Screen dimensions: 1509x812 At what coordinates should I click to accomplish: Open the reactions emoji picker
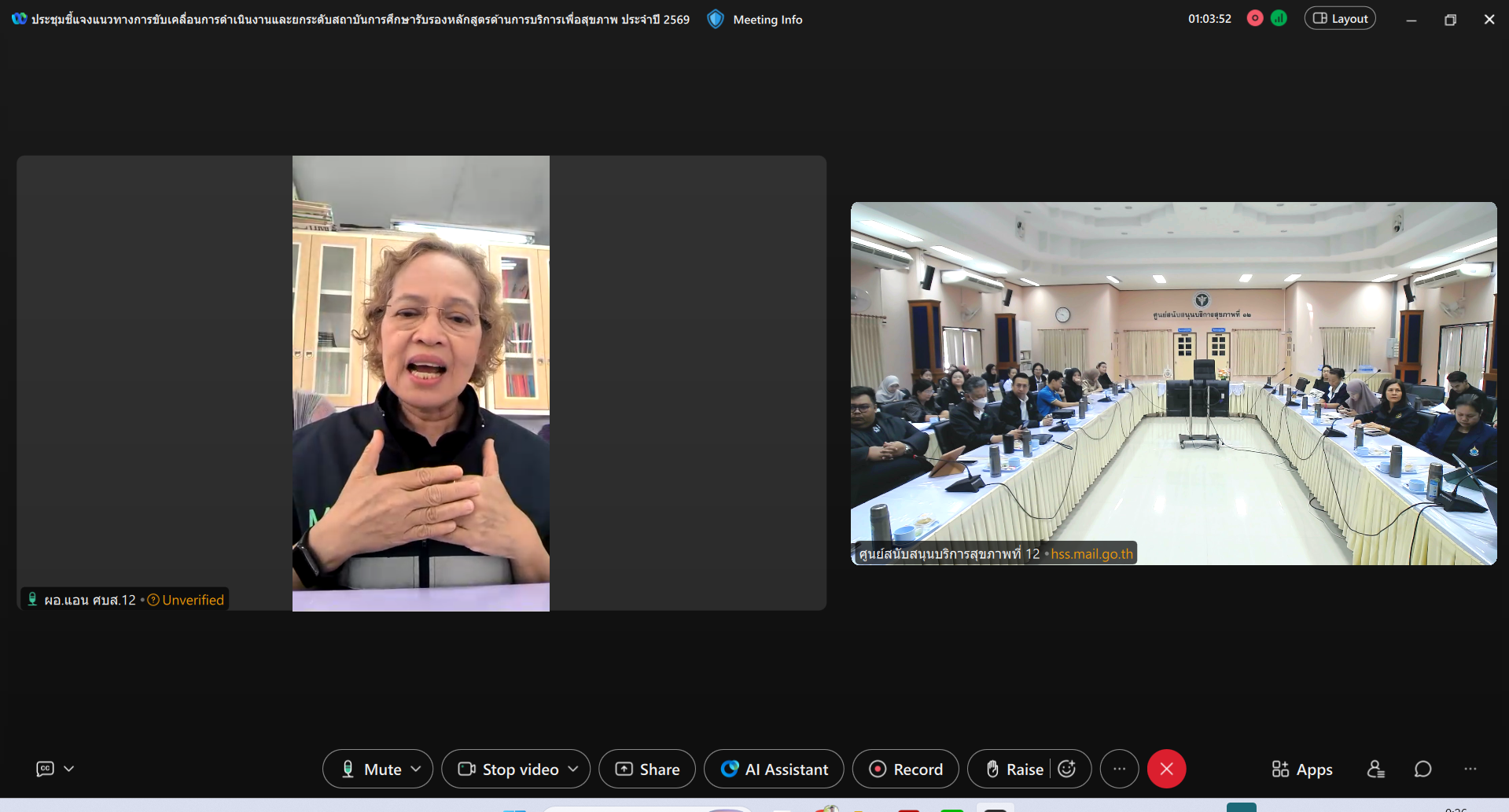point(1067,769)
